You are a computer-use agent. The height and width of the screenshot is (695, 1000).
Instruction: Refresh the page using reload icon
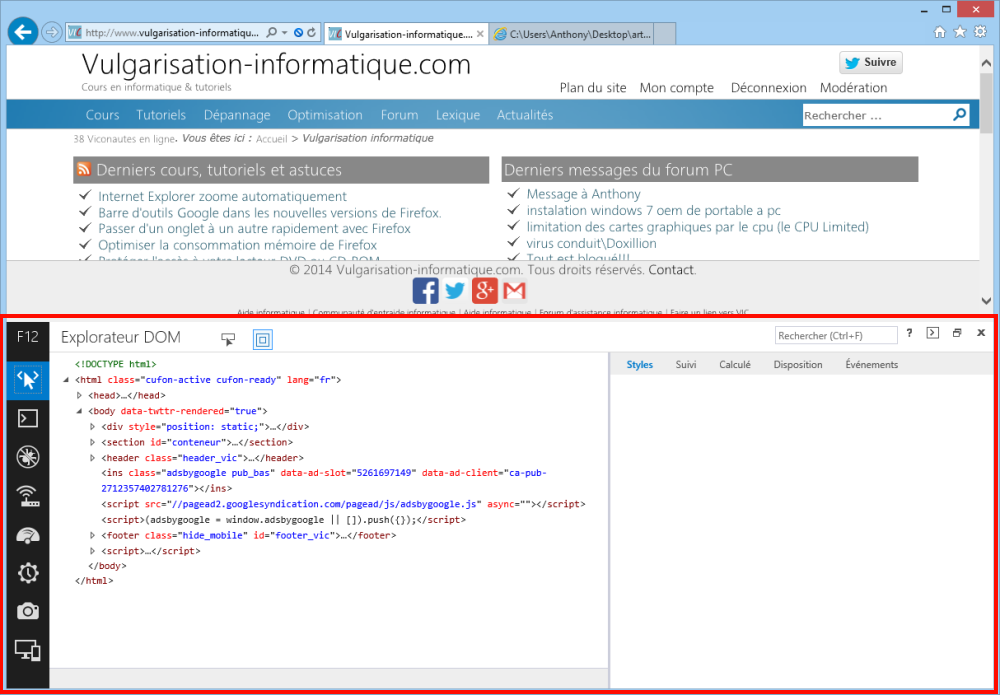[x=311, y=33]
